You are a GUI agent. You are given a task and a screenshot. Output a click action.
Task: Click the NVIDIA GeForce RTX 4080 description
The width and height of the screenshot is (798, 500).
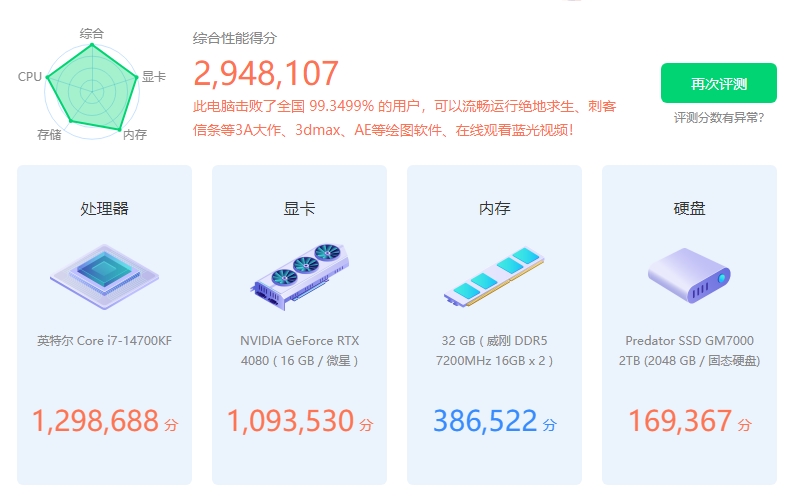tap(299, 351)
